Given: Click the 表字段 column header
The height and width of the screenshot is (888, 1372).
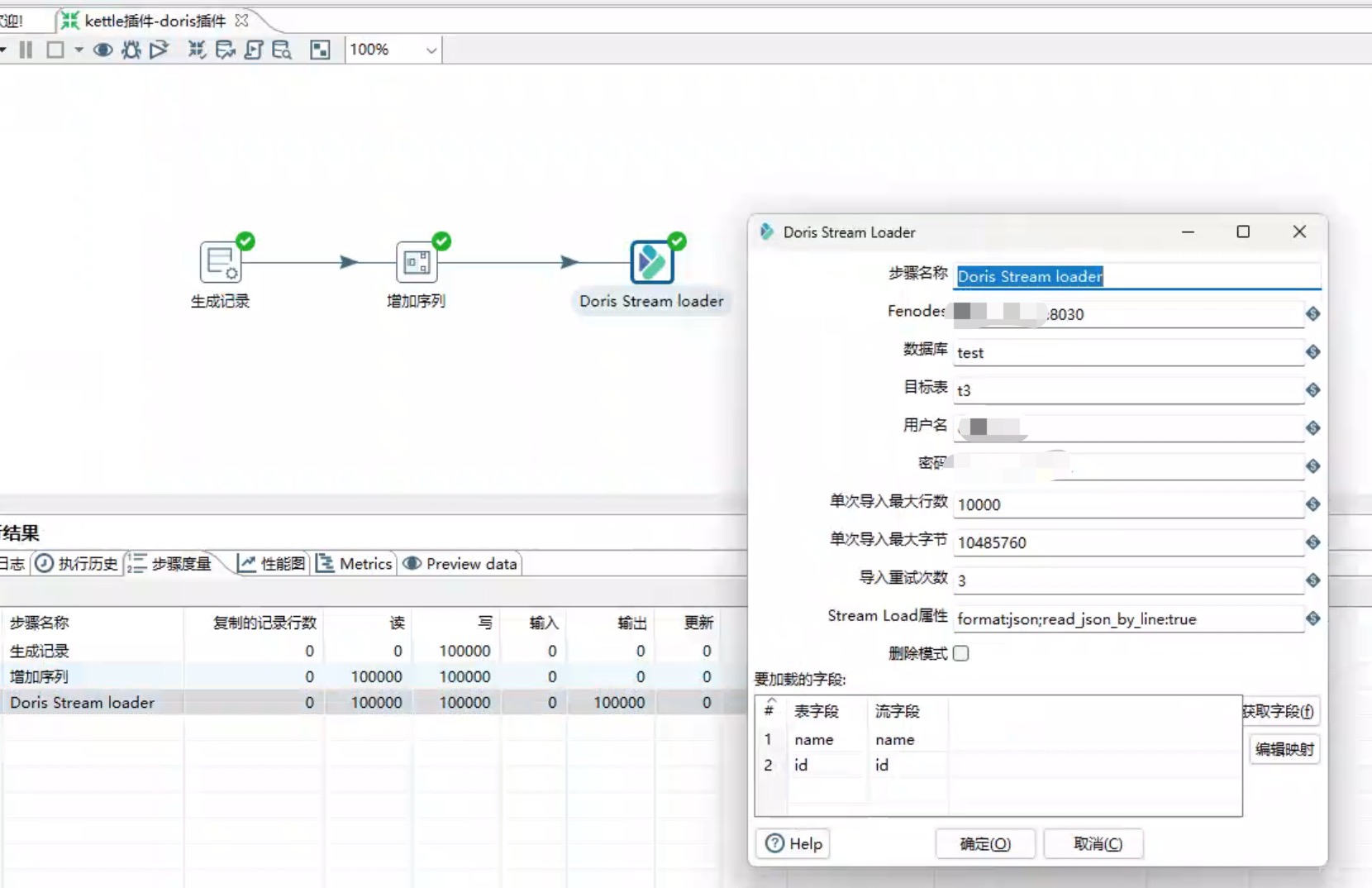Looking at the screenshot, I should pyautogui.click(x=828, y=711).
